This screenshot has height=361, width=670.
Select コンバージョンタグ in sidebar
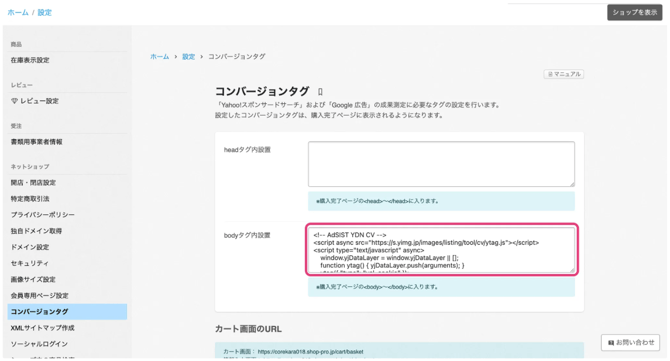point(67,311)
